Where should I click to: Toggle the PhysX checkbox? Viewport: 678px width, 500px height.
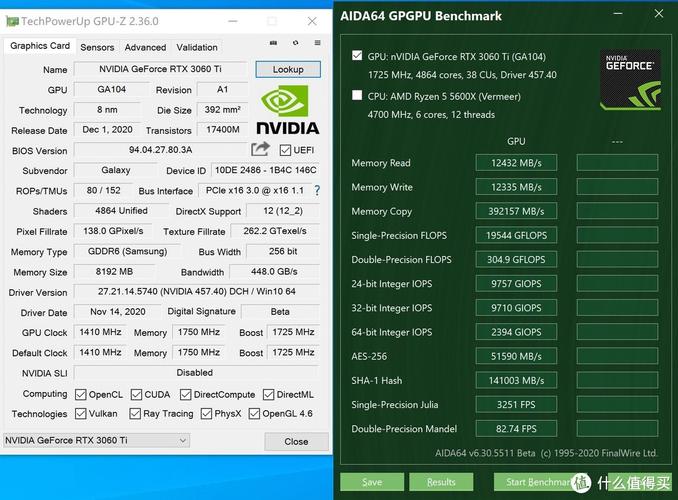(206, 413)
